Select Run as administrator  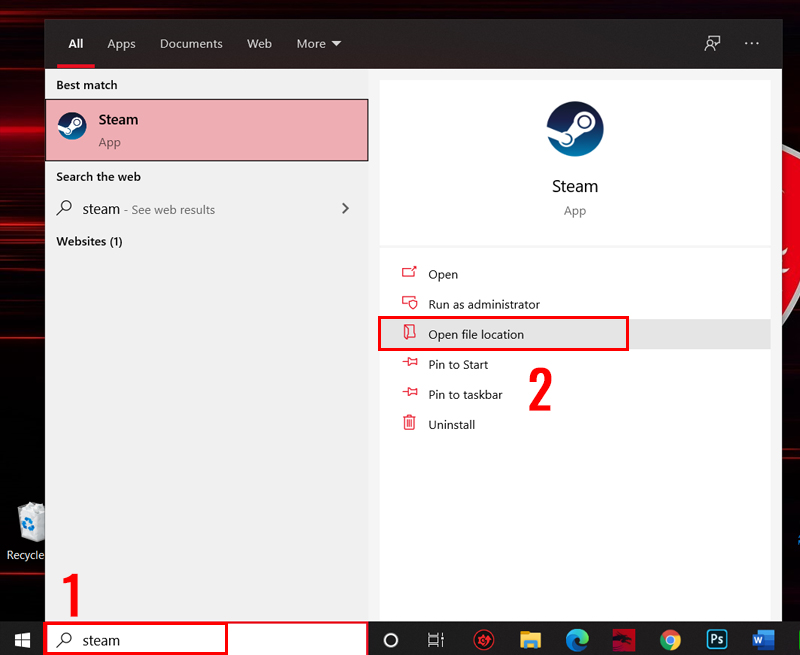[483, 305]
